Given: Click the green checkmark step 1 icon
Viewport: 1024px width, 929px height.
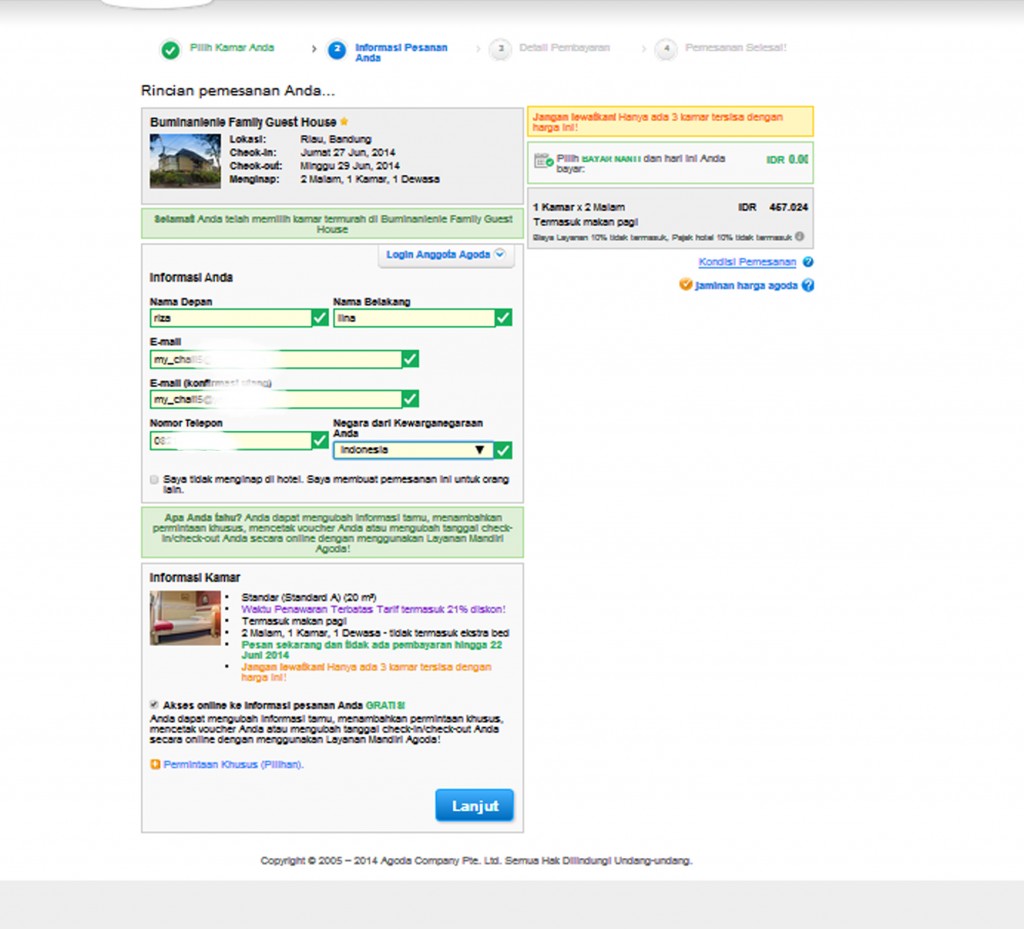Looking at the screenshot, I should (x=171, y=50).
